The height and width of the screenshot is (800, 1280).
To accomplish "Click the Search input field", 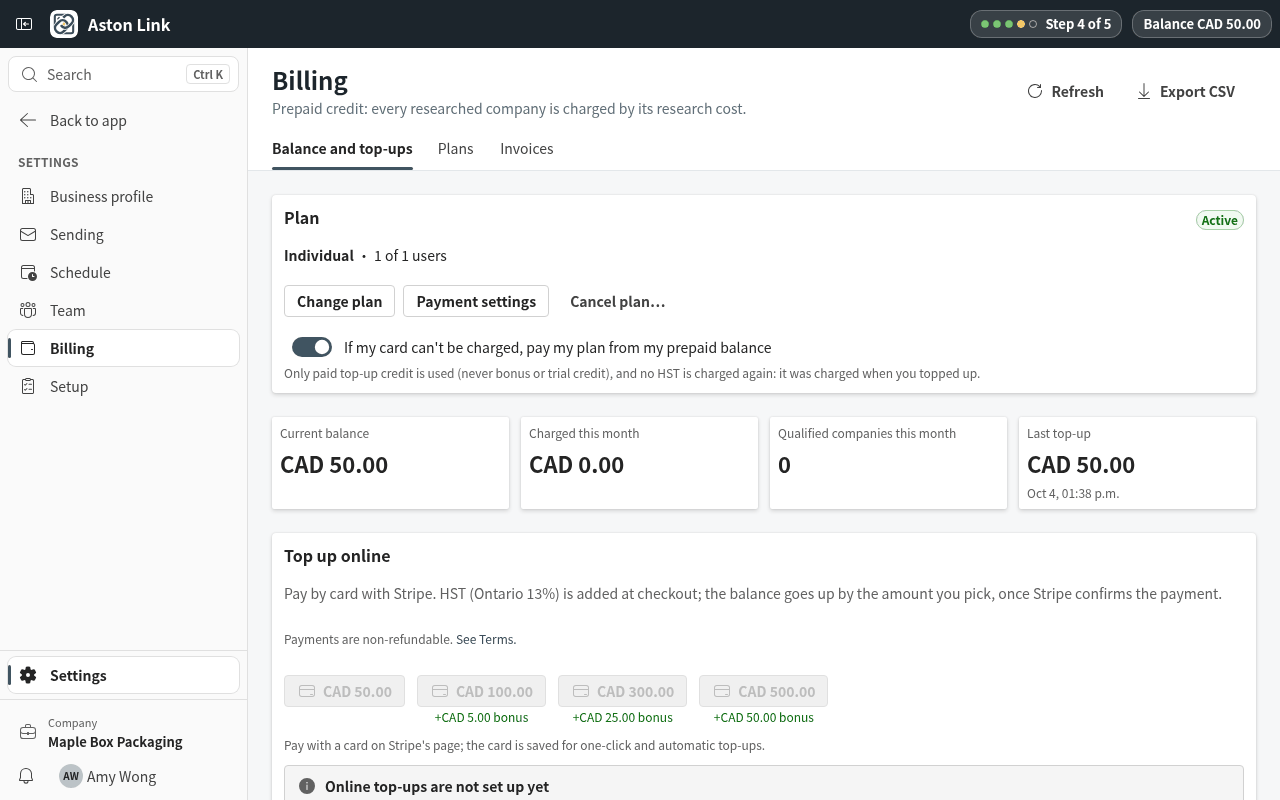I will click(124, 74).
